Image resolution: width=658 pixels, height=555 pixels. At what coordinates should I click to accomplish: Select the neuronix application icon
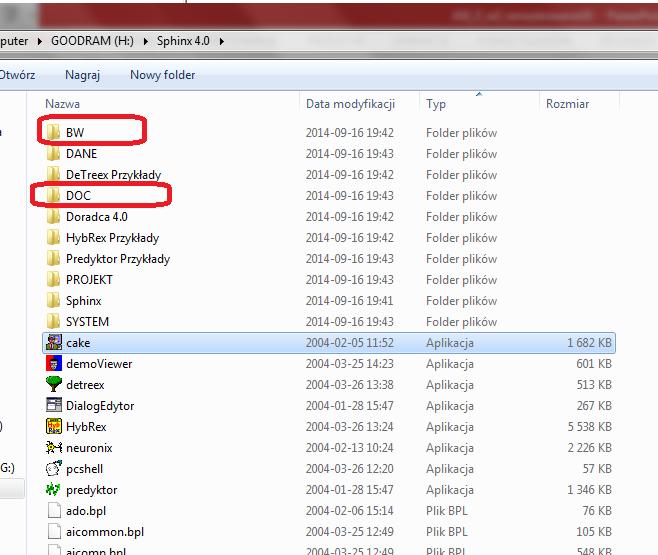pos(54,447)
